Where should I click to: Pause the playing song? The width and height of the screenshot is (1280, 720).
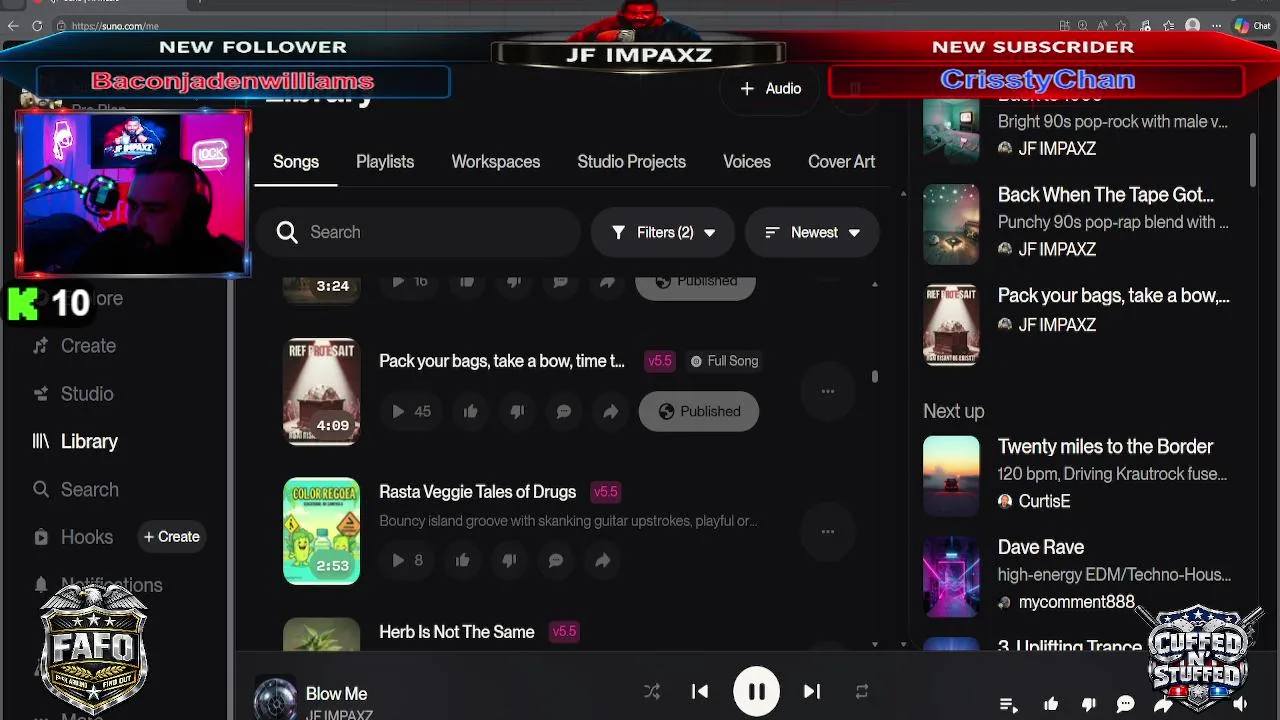756,691
